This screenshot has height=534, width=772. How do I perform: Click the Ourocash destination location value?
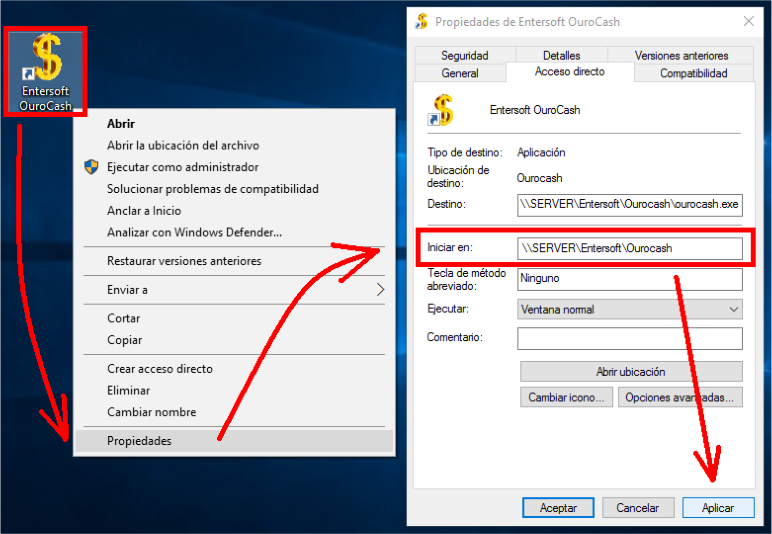(x=539, y=178)
